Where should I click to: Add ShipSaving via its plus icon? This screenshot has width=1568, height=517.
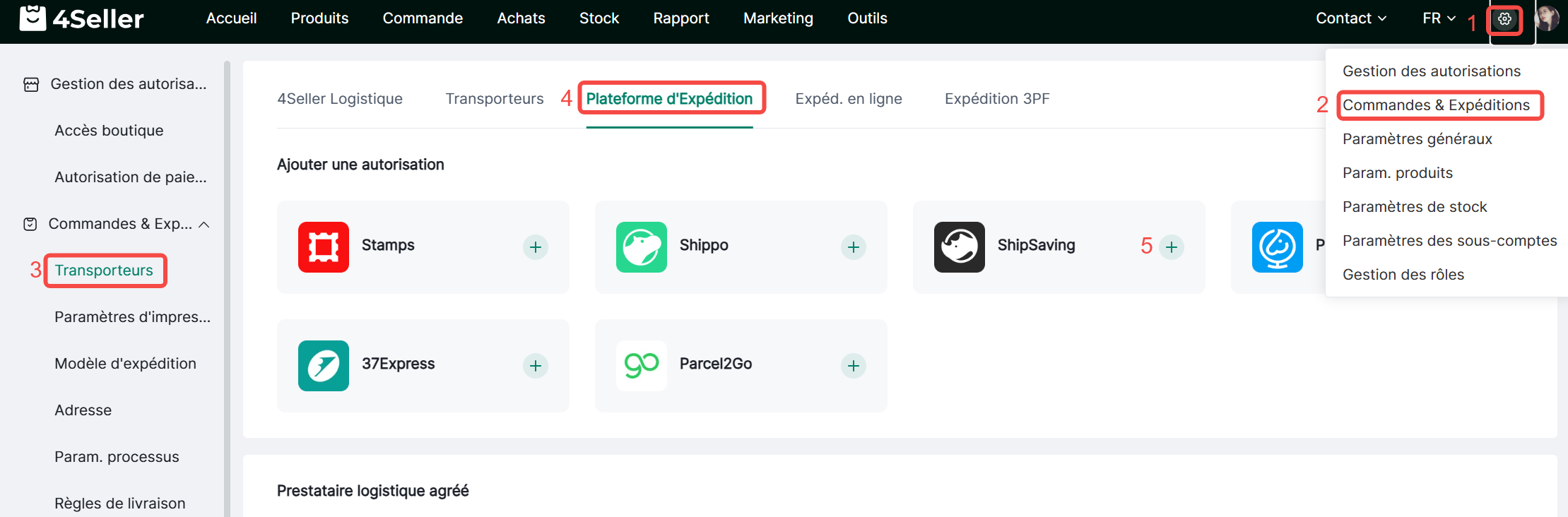click(1172, 247)
